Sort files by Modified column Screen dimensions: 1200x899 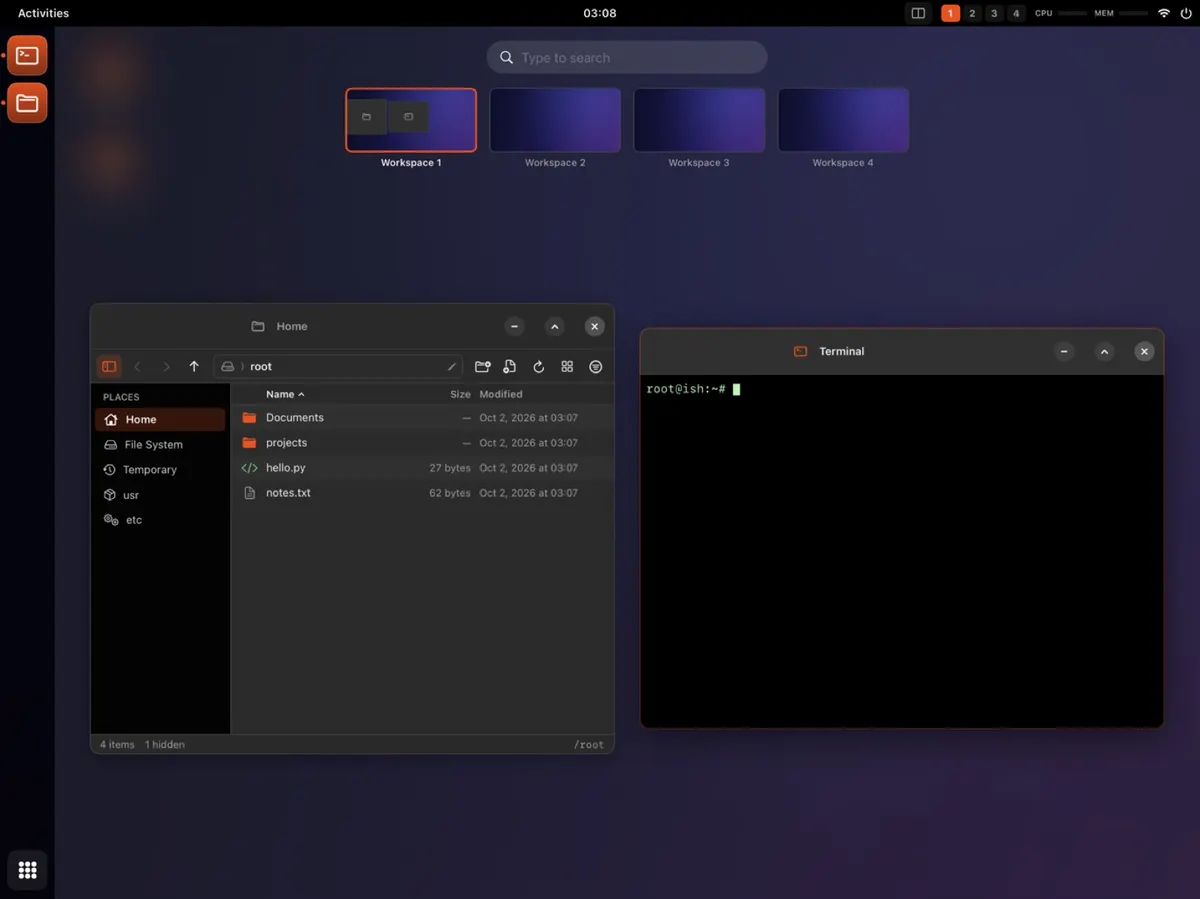(501, 394)
